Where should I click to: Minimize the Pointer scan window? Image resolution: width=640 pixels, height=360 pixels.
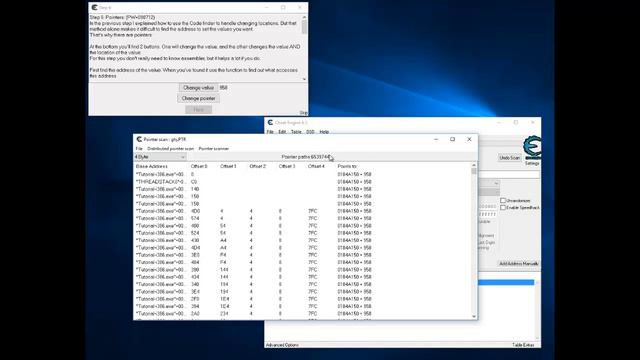[x=436, y=139]
